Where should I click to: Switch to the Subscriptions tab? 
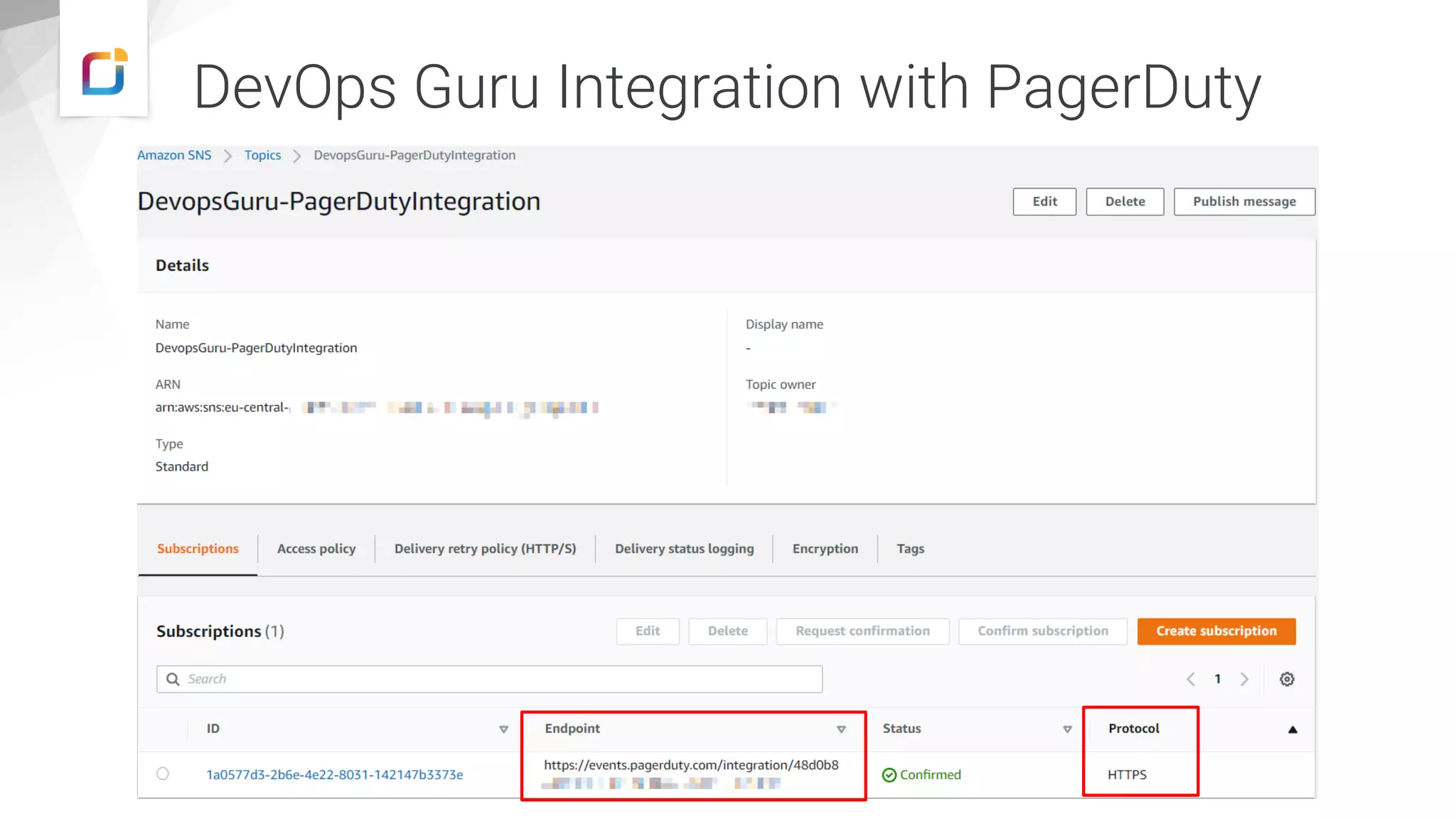tap(198, 549)
